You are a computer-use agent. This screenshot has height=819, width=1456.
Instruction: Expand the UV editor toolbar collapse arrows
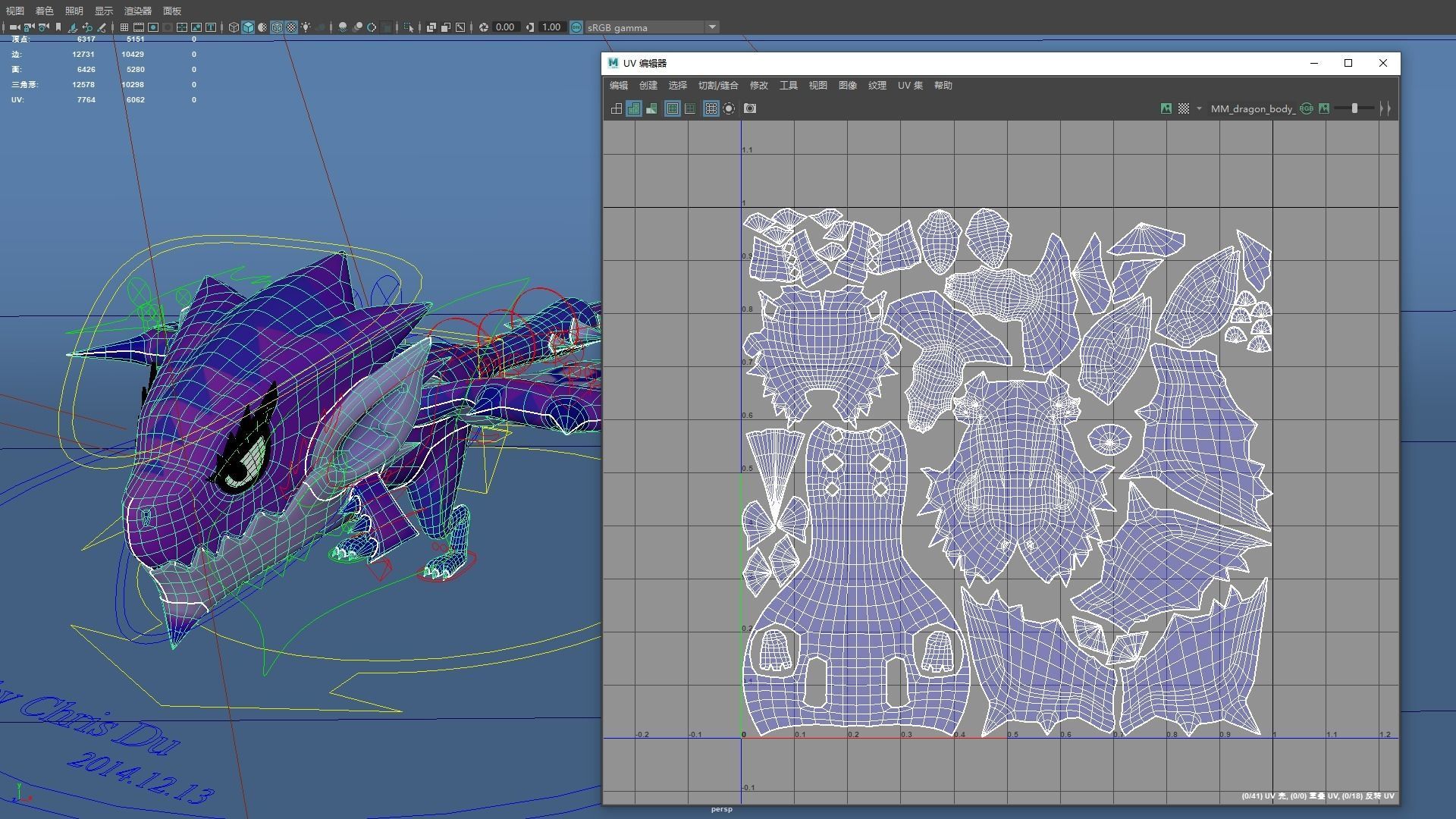click(1385, 108)
